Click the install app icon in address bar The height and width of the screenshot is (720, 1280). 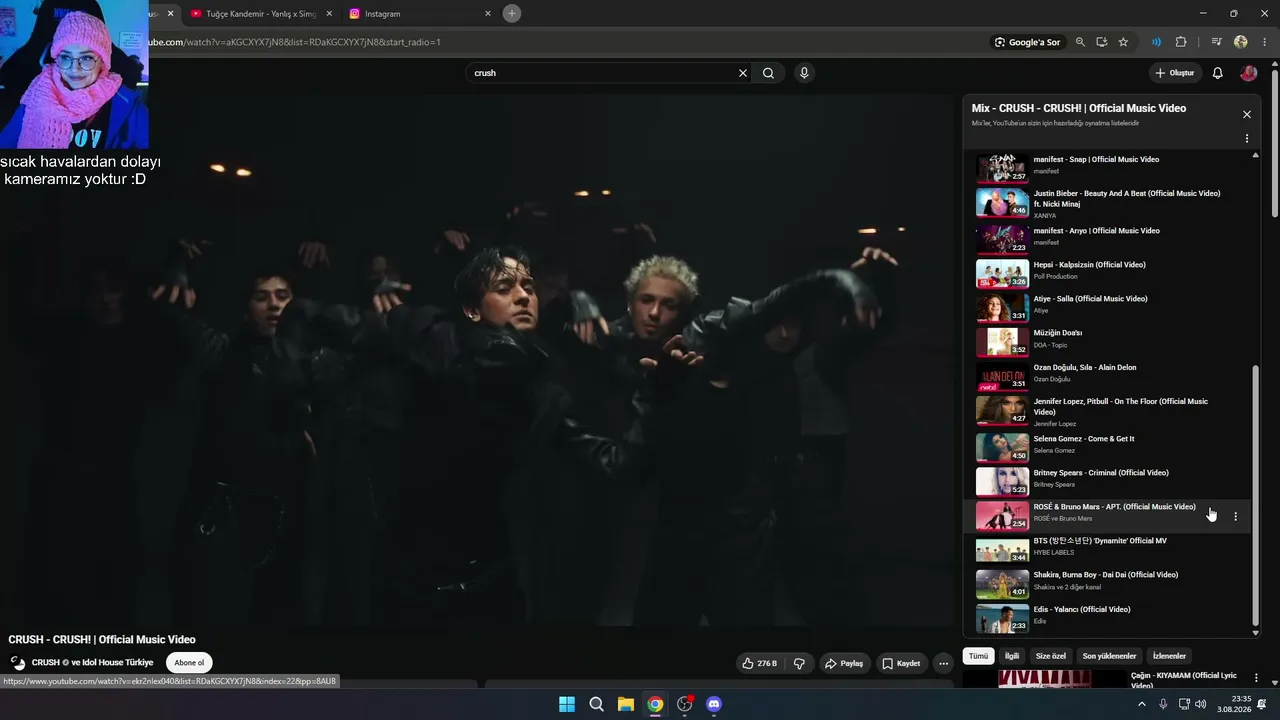tap(1101, 42)
